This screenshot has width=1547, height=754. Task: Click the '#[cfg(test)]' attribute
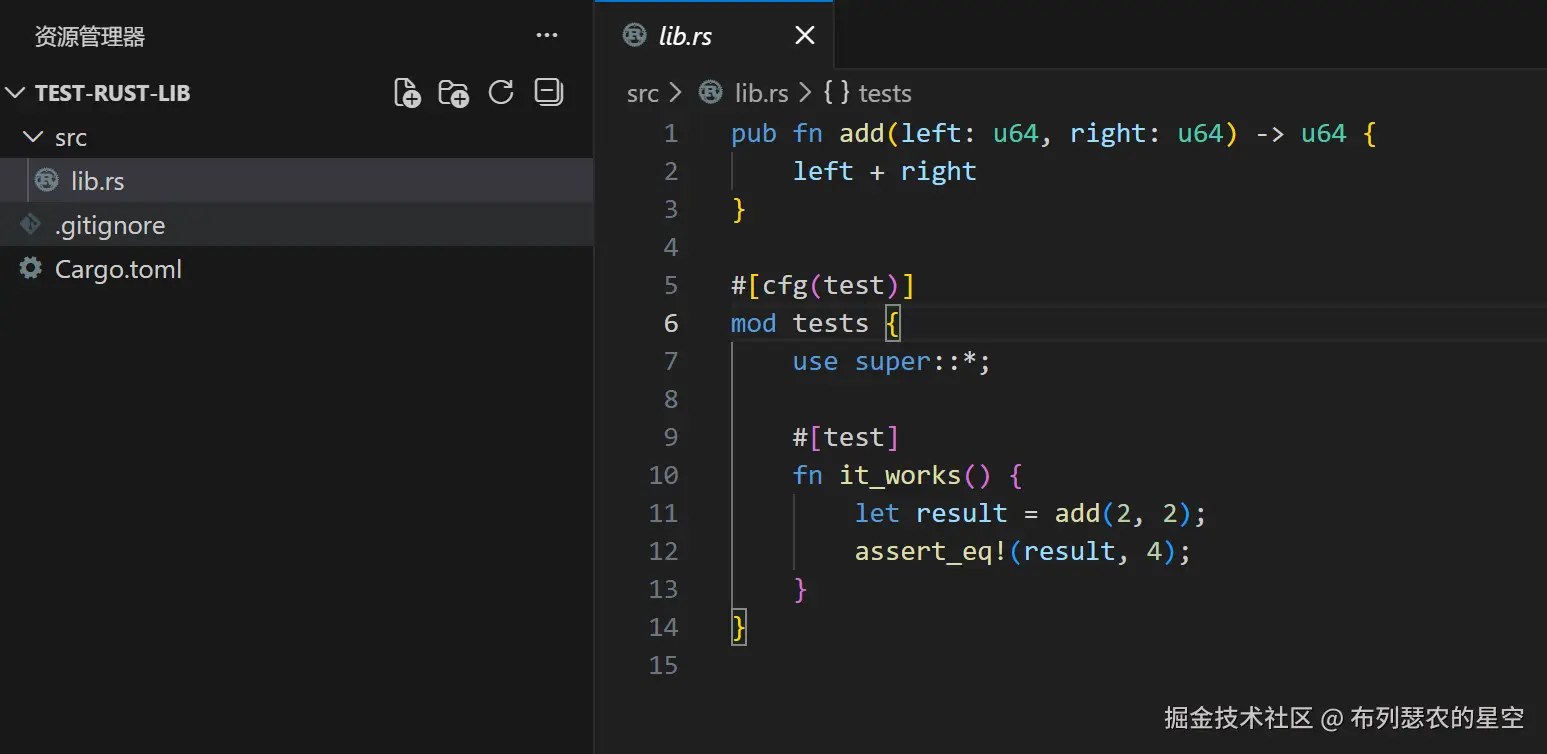[x=823, y=286]
